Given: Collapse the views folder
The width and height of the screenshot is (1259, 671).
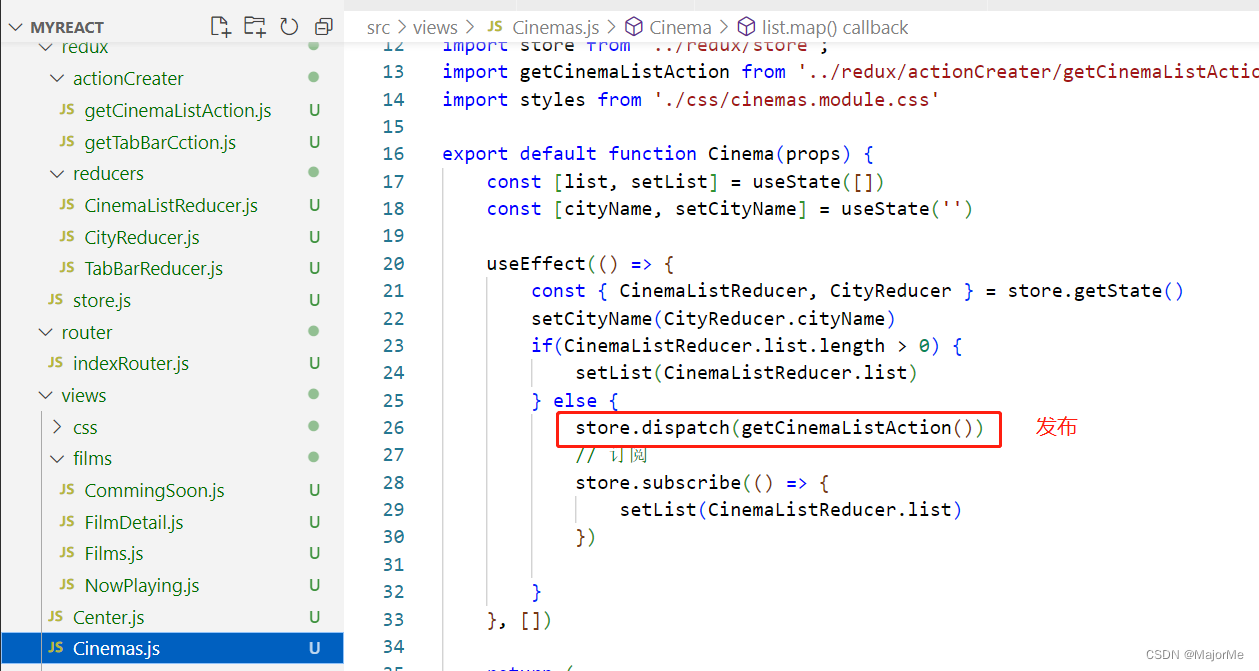Looking at the screenshot, I should (44, 396).
